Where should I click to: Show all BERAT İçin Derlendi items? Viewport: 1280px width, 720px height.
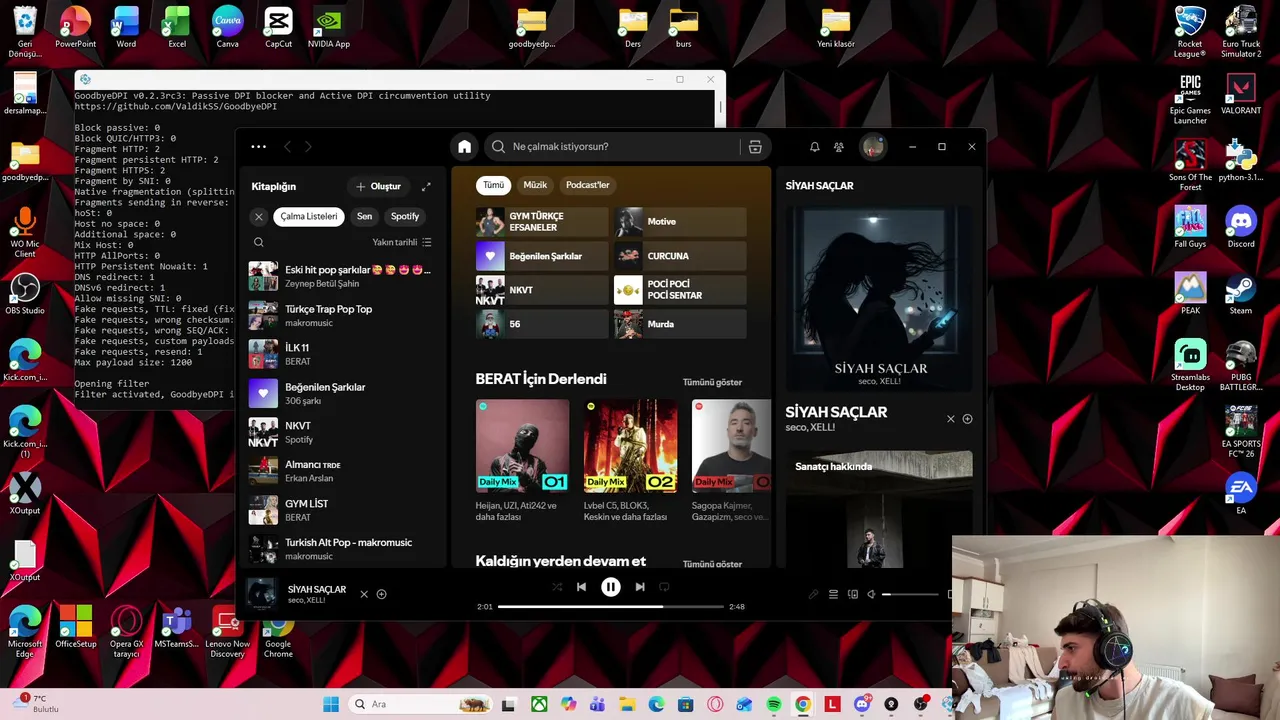712,382
